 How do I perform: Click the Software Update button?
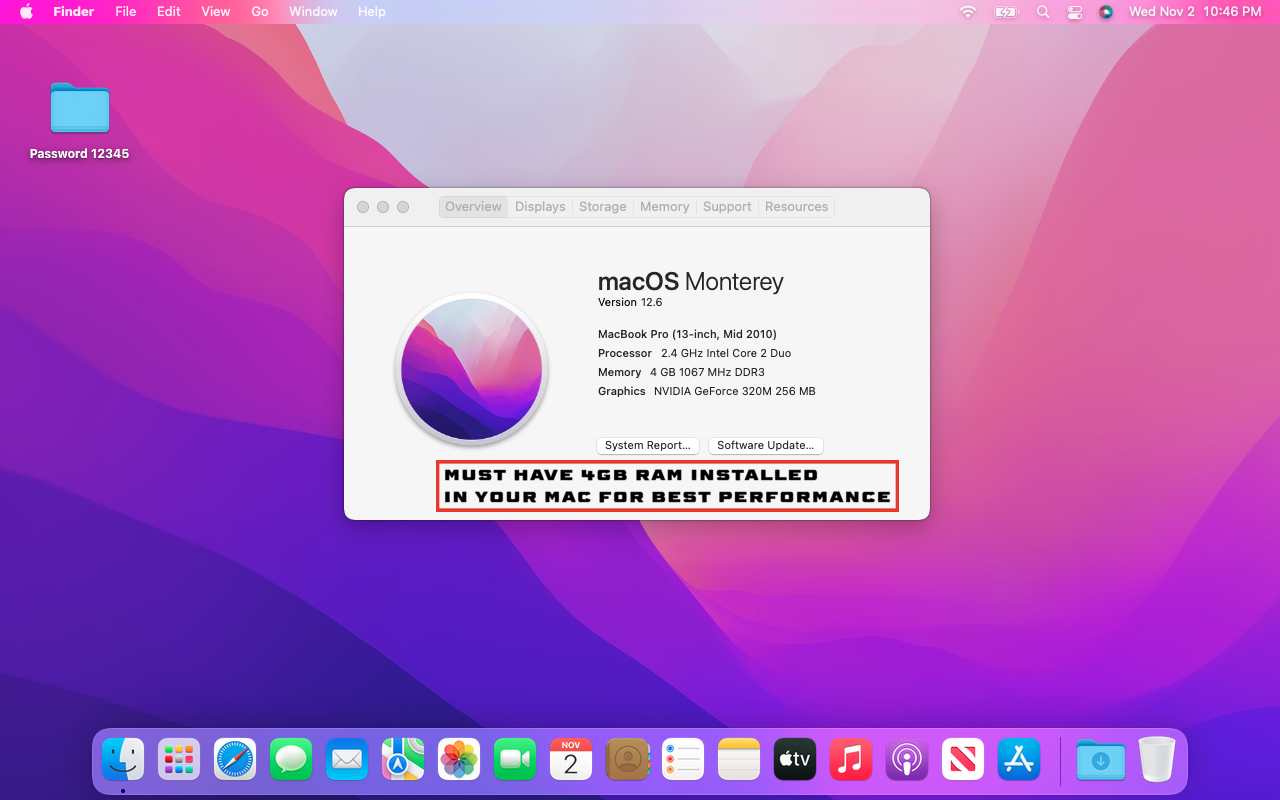point(765,446)
